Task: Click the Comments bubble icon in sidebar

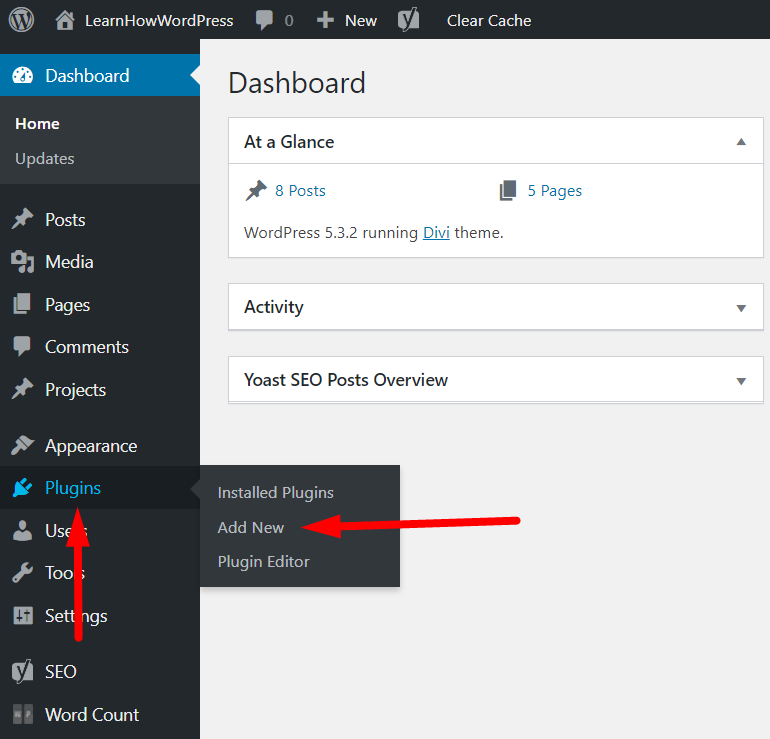Action: tap(22, 346)
